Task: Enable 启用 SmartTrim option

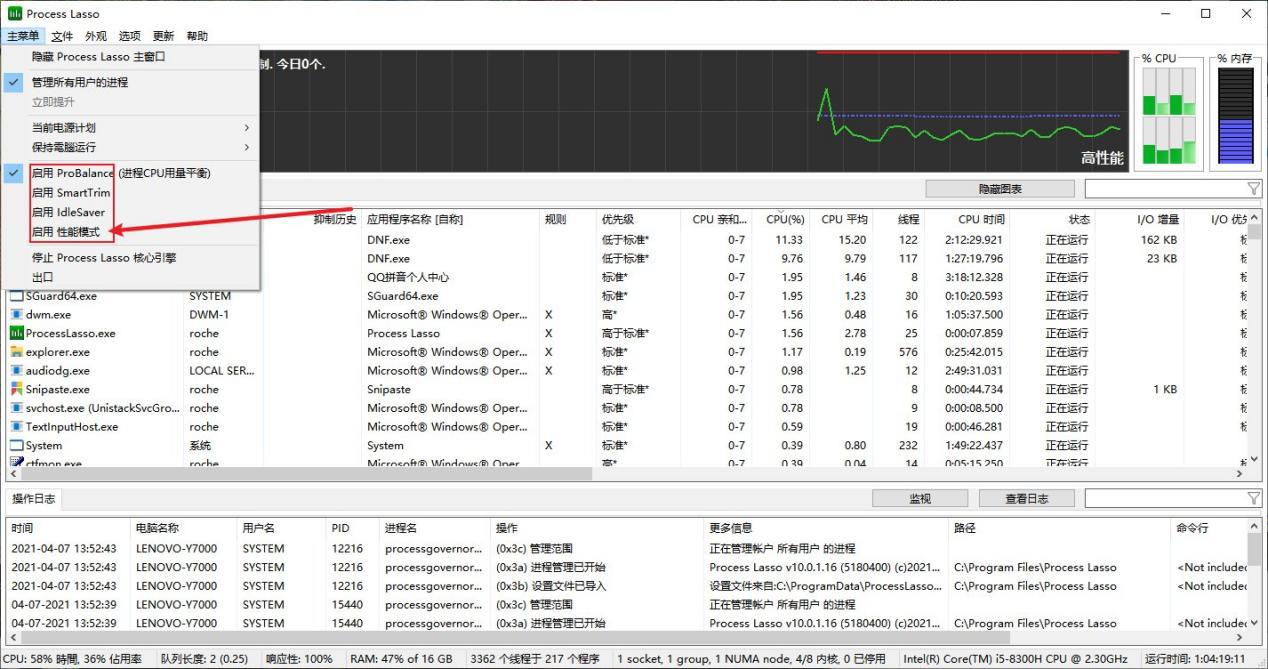Action: tap(71, 193)
